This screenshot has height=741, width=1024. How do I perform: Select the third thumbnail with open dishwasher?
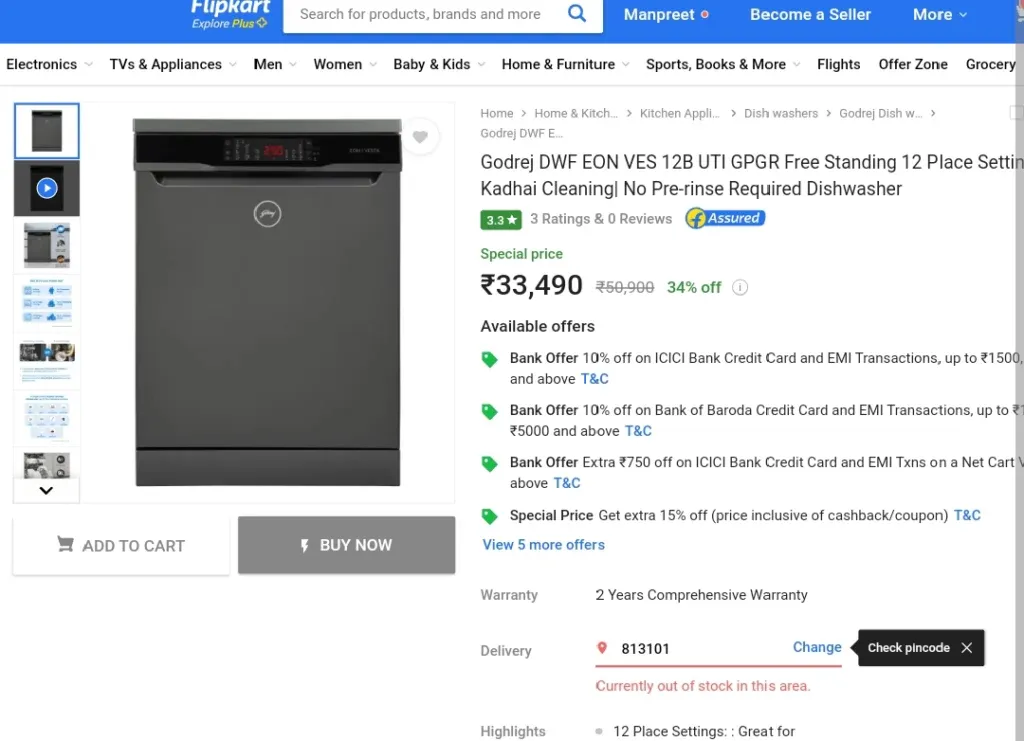[47, 245]
